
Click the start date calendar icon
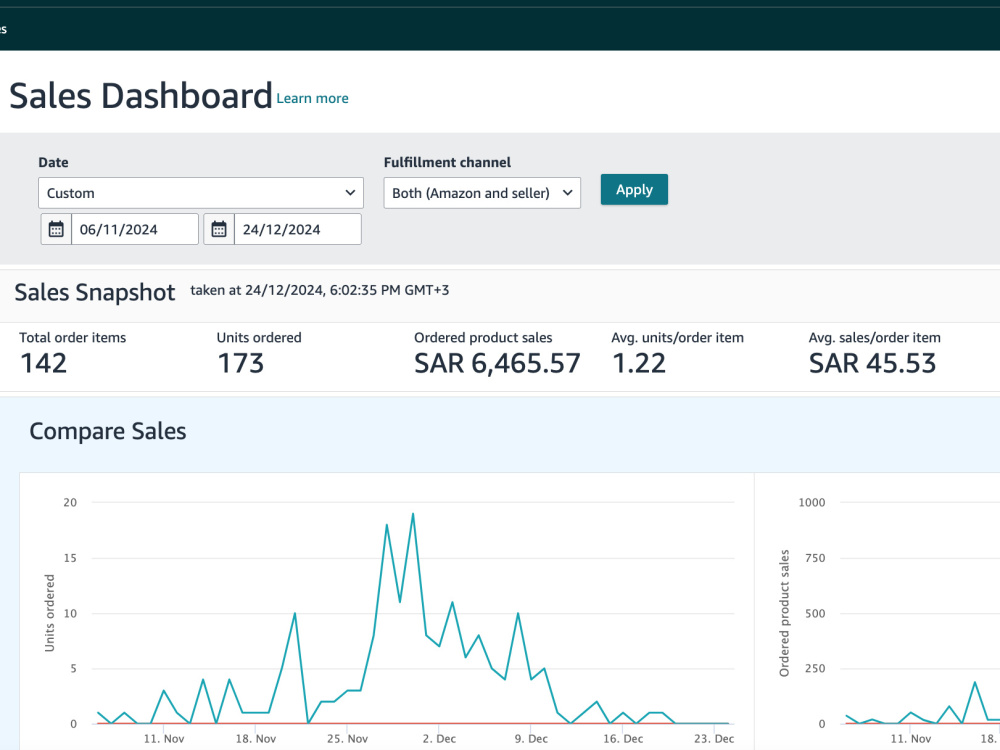point(56,229)
